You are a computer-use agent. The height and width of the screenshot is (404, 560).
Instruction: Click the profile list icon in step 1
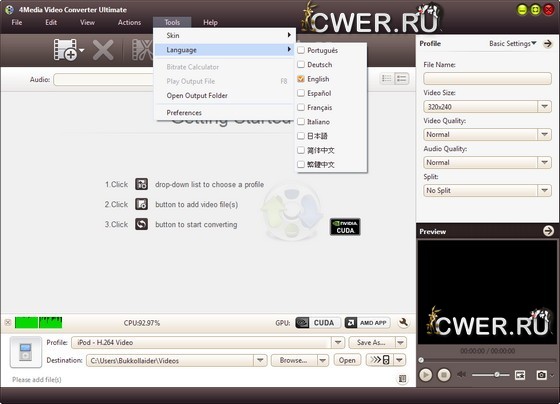141,184
